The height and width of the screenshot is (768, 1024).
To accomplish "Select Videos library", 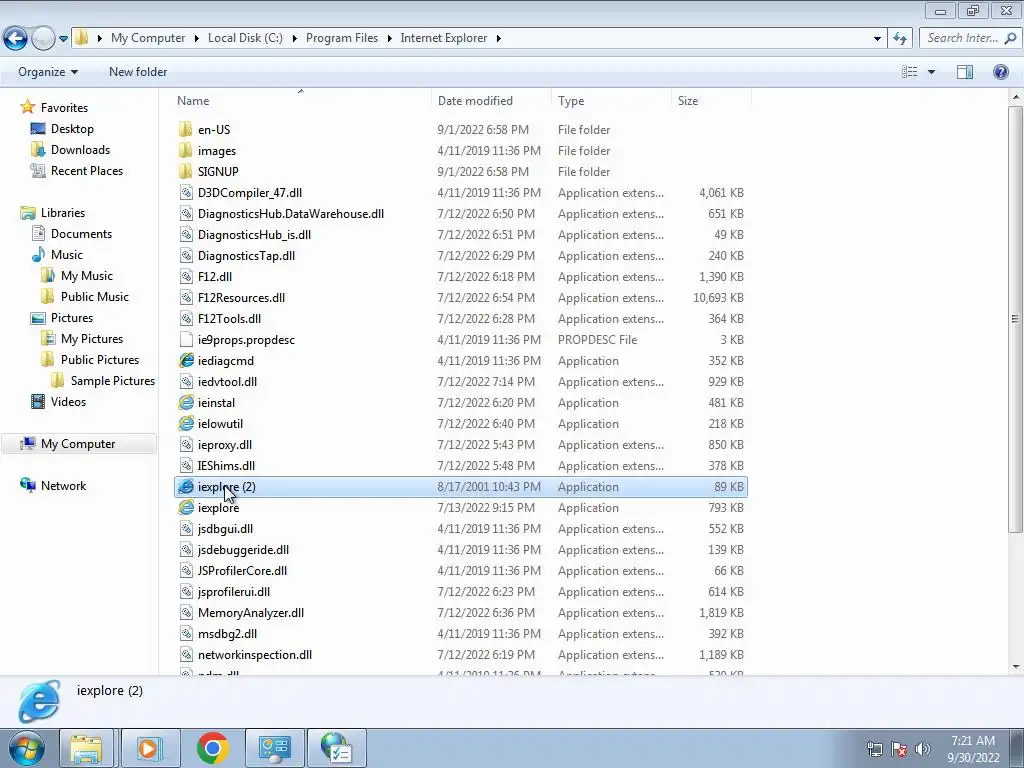I will 68,402.
